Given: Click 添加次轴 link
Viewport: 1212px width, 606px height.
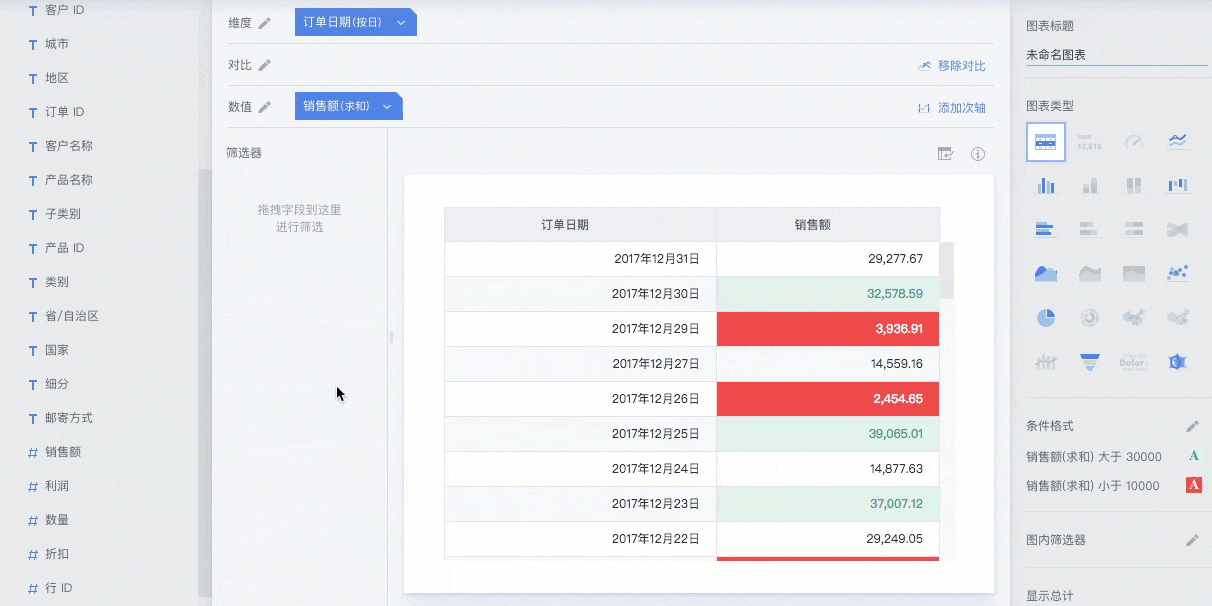Looking at the screenshot, I should pyautogui.click(x=951, y=108).
